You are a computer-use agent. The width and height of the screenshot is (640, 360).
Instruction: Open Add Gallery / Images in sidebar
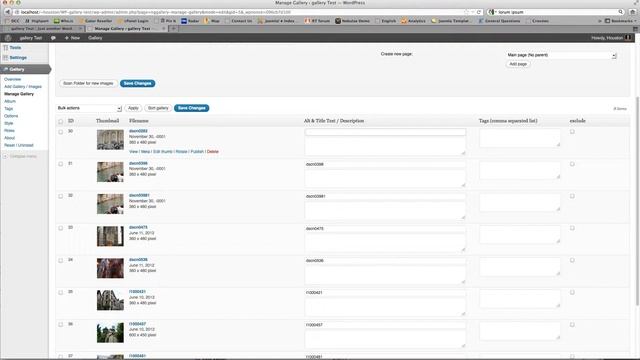point(23,87)
